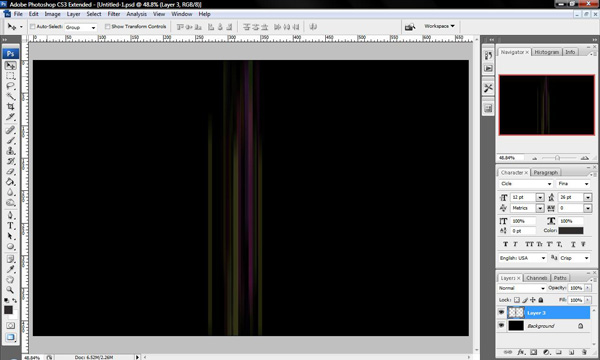The width and height of the screenshot is (600, 360).
Task: Open the anti-aliasing Crisp dropdown
Action: [x=574, y=258]
